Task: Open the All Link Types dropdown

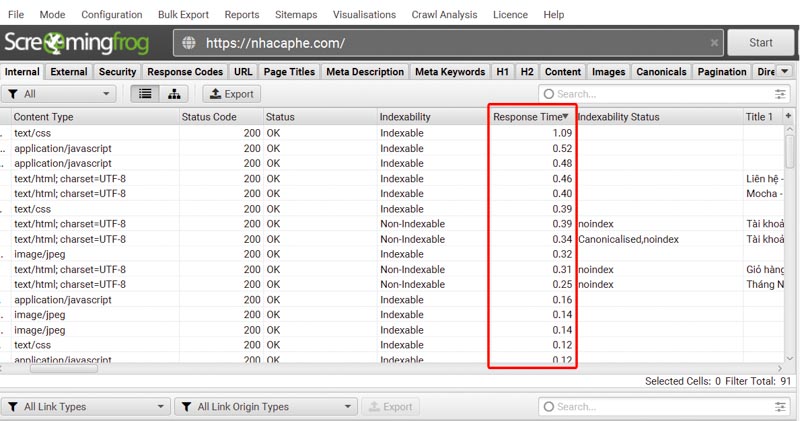Action: [86, 407]
